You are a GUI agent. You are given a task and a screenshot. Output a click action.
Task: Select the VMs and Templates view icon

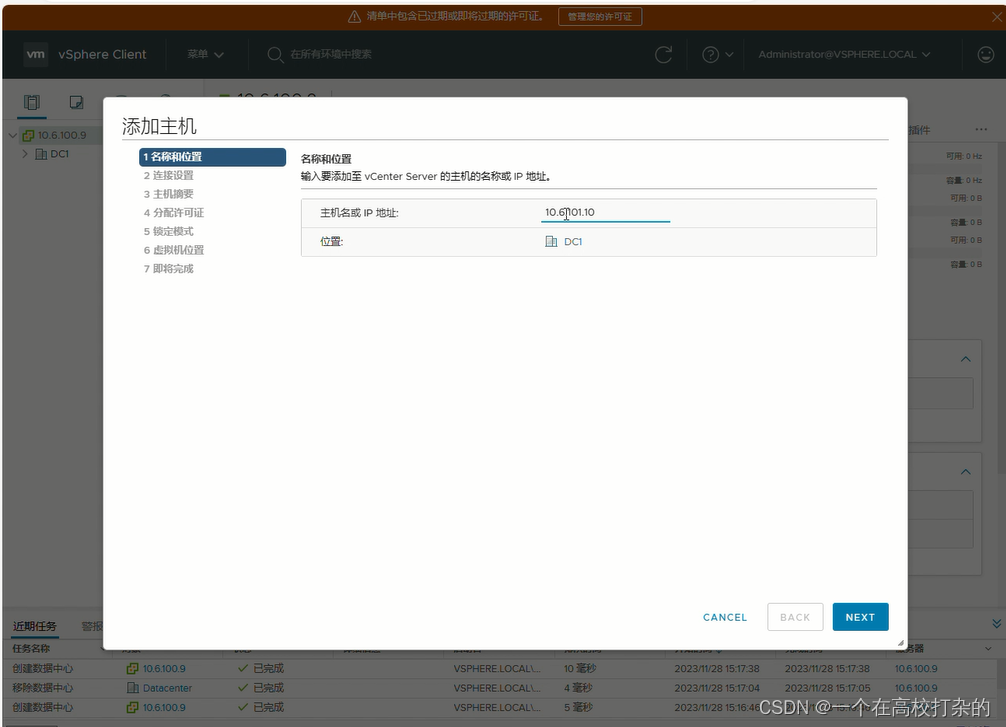pyautogui.click(x=76, y=102)
